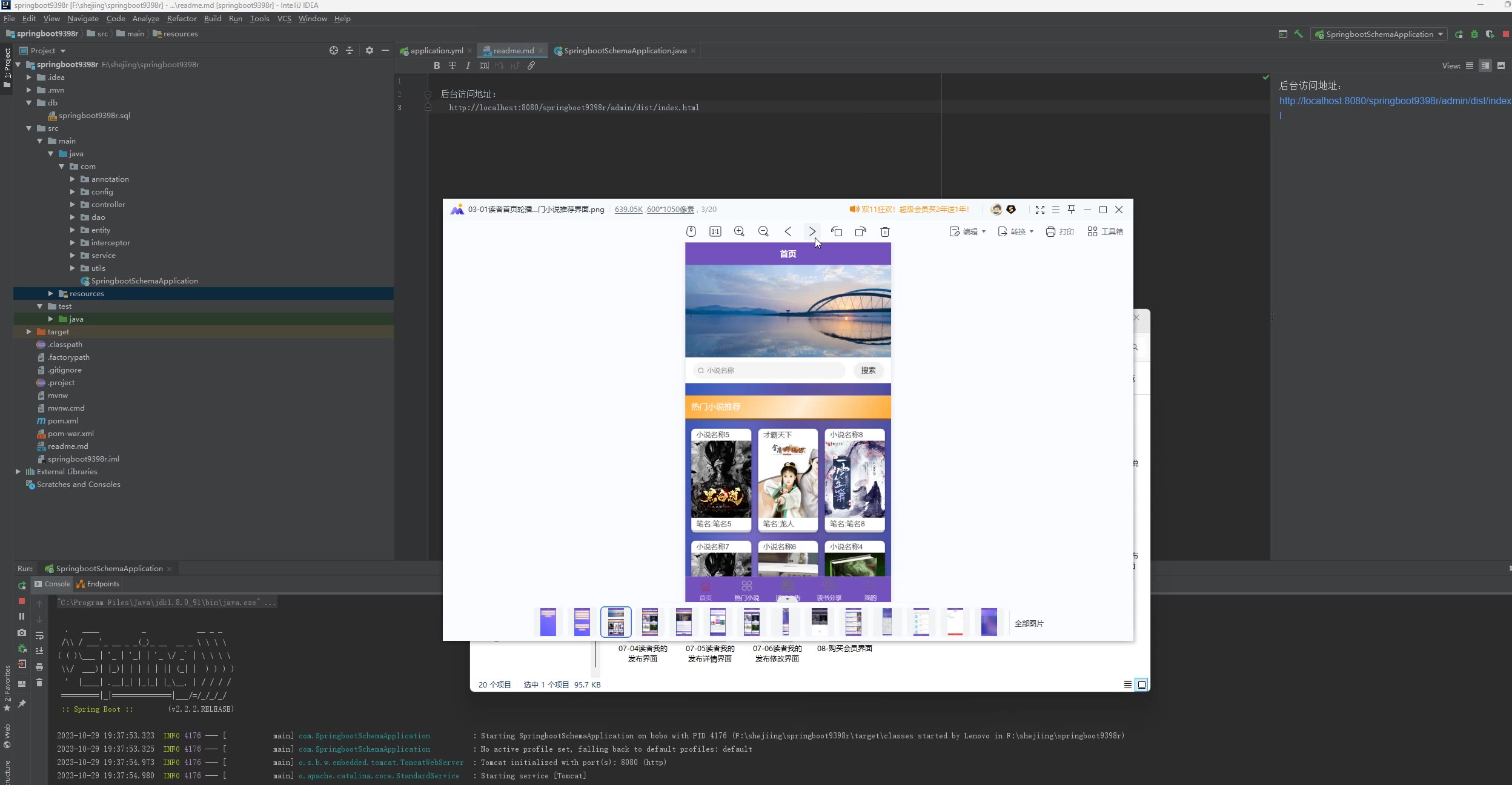This screenshot has width=1512, height=785.
Task: Click localhost admin link in markdown preview
Action: [1395, 101]
